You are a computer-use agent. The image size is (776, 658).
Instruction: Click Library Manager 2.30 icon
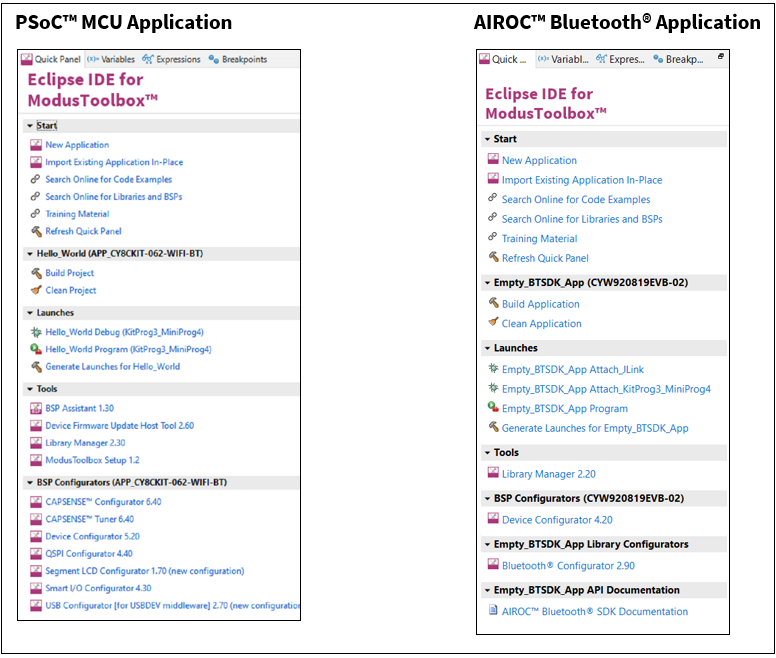[36, 443]
